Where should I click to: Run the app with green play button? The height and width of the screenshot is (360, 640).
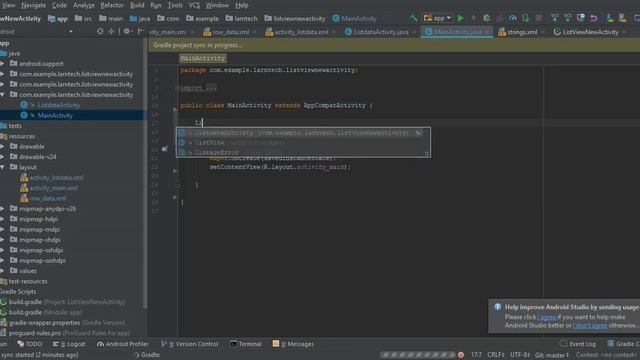click(461, 18)
